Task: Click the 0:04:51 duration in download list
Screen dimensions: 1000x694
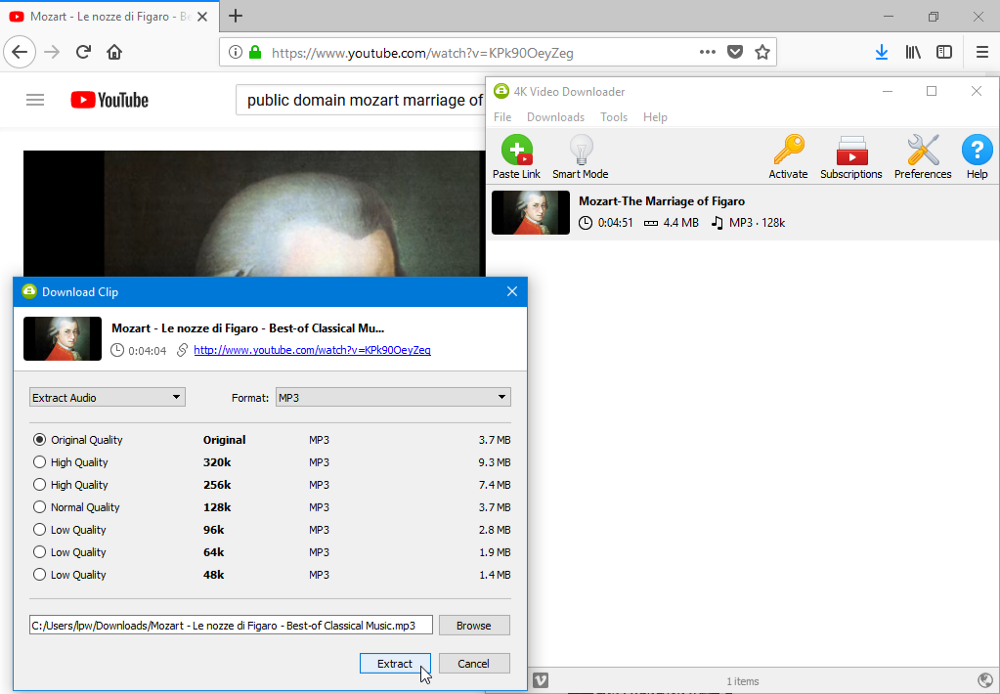Action: point(615,223)
